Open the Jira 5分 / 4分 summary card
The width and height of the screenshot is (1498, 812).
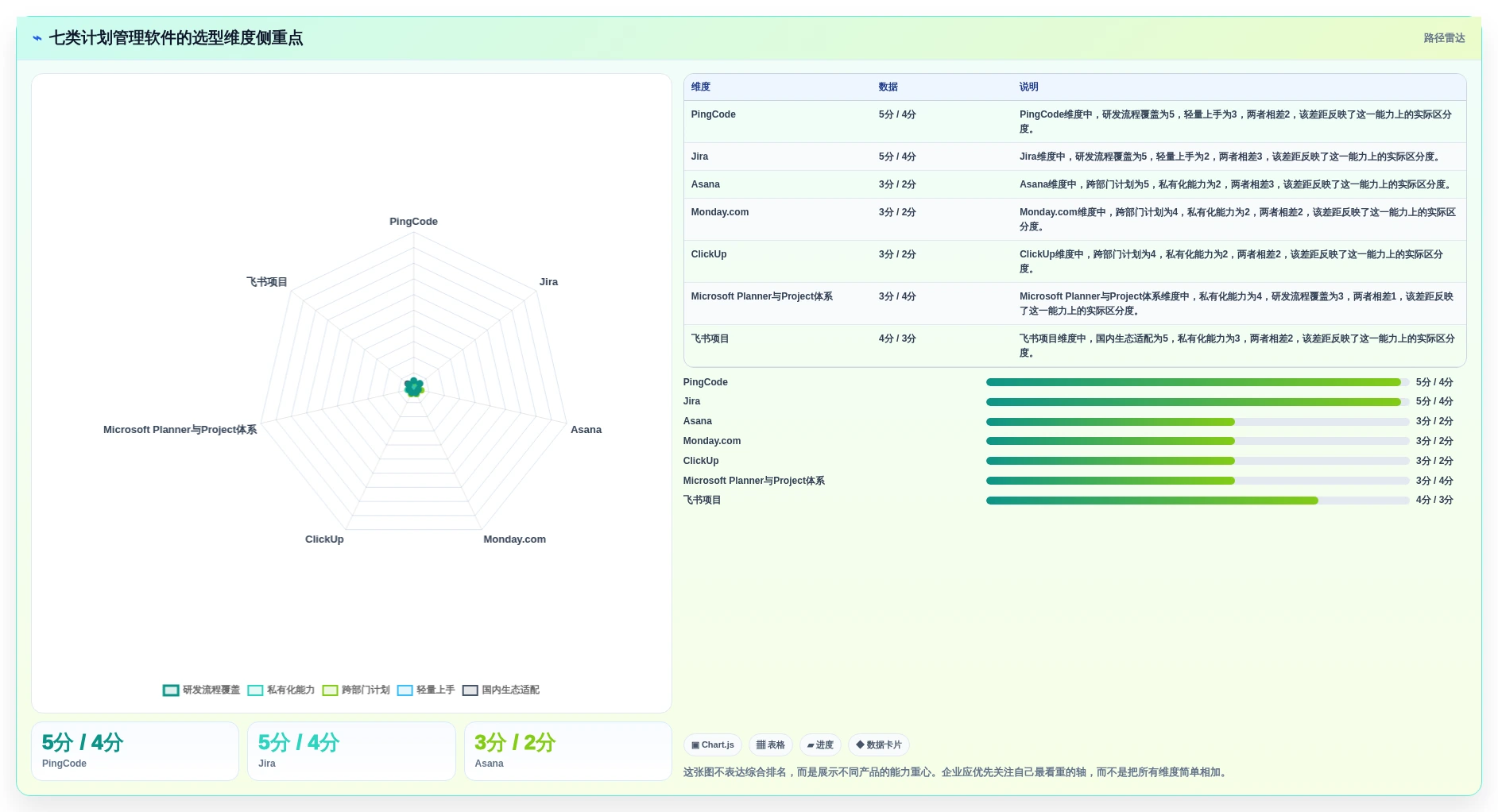click(351, 752)
